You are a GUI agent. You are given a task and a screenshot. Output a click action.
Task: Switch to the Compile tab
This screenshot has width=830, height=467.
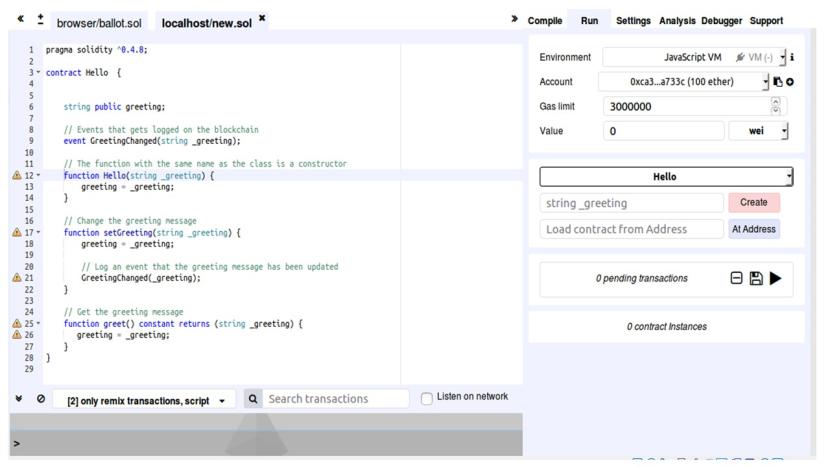[x=544, y=20]
